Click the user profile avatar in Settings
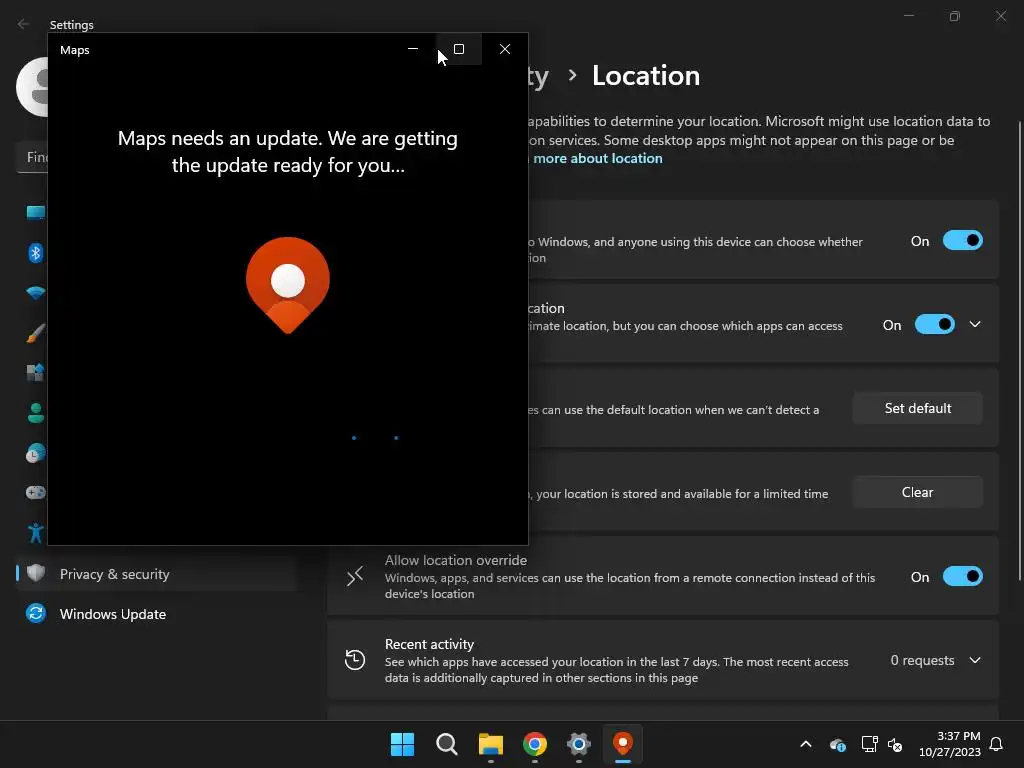The width and height of the screenshot is (1024, 768). pyautogui.click(x=33, y=87)
